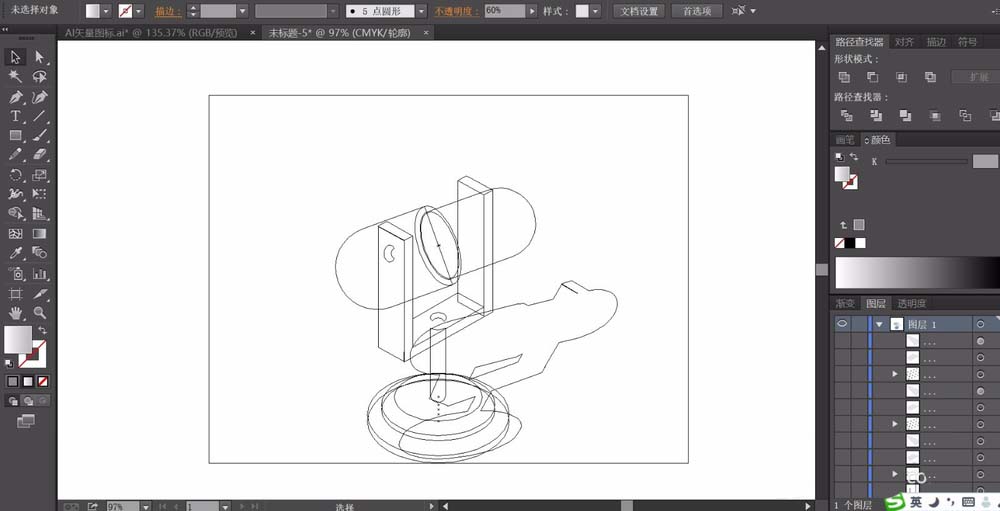Open the 5 点圆形 brush dropdown

(x=421, y=11)
